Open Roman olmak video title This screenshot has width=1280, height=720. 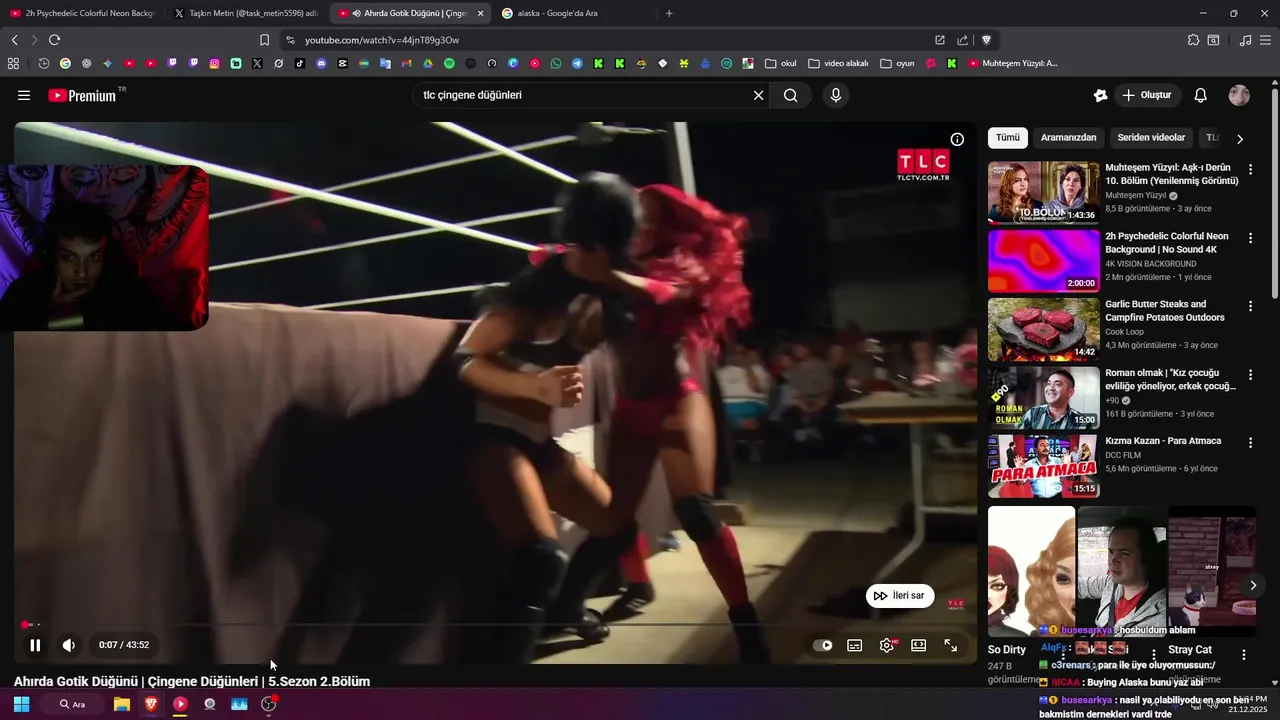click(x=1170, y=379)
